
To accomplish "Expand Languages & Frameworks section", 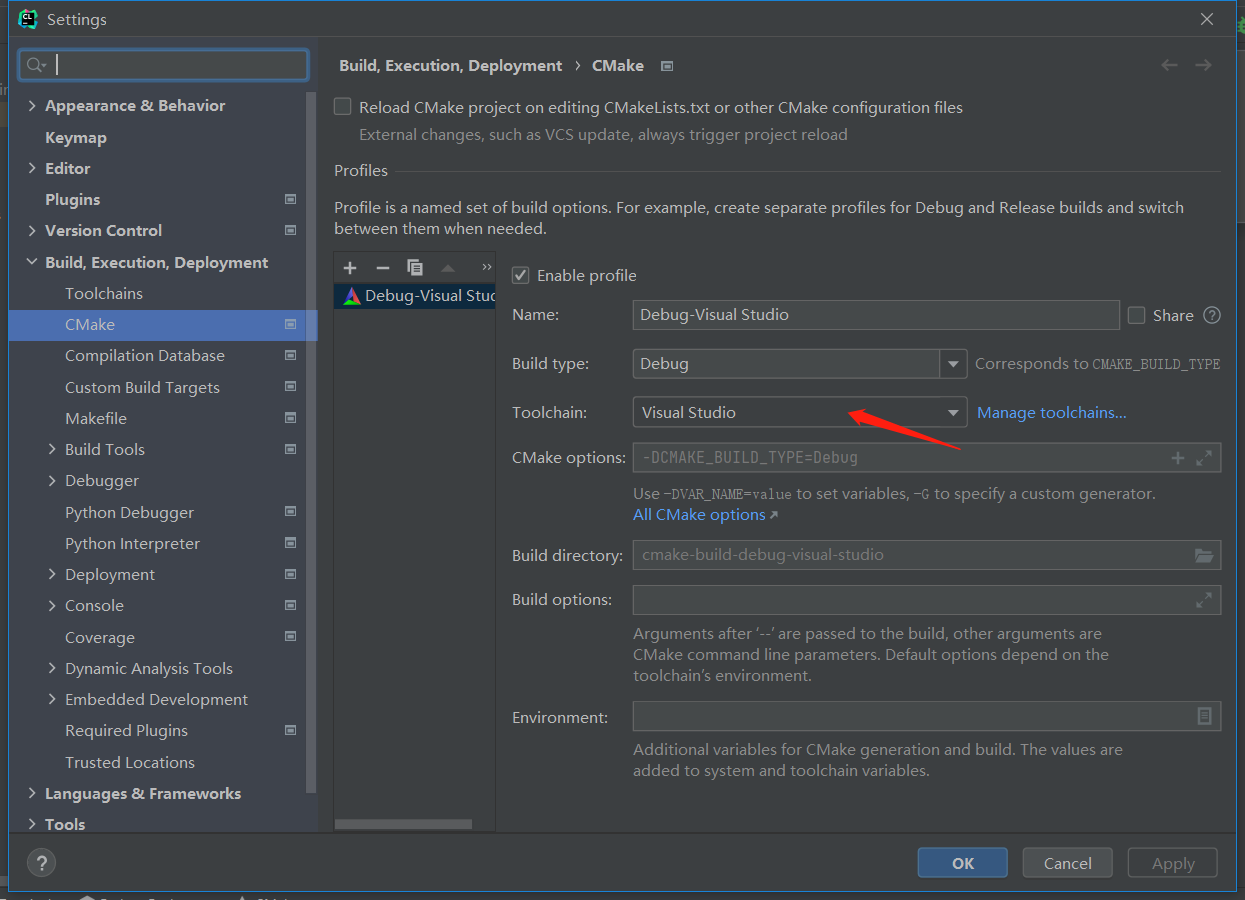I will click(32, 793).
